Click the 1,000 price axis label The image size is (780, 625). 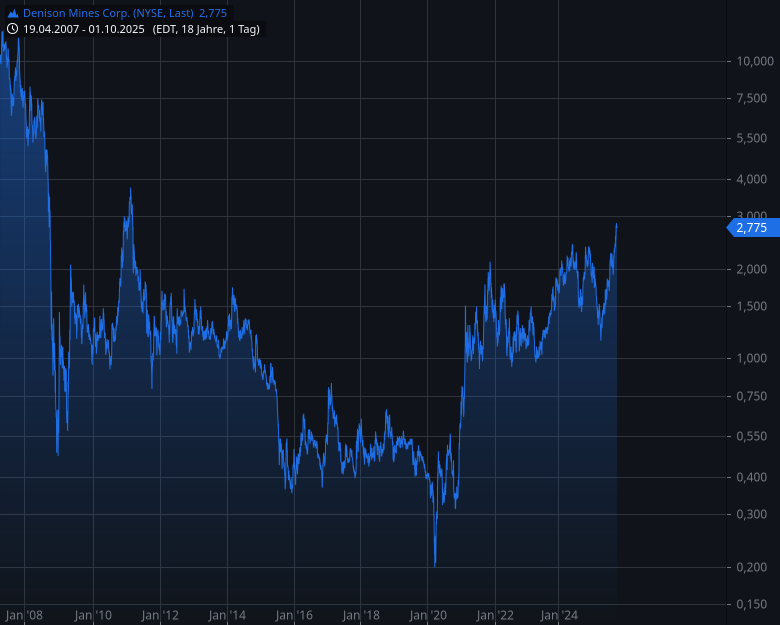pos(751,358)
